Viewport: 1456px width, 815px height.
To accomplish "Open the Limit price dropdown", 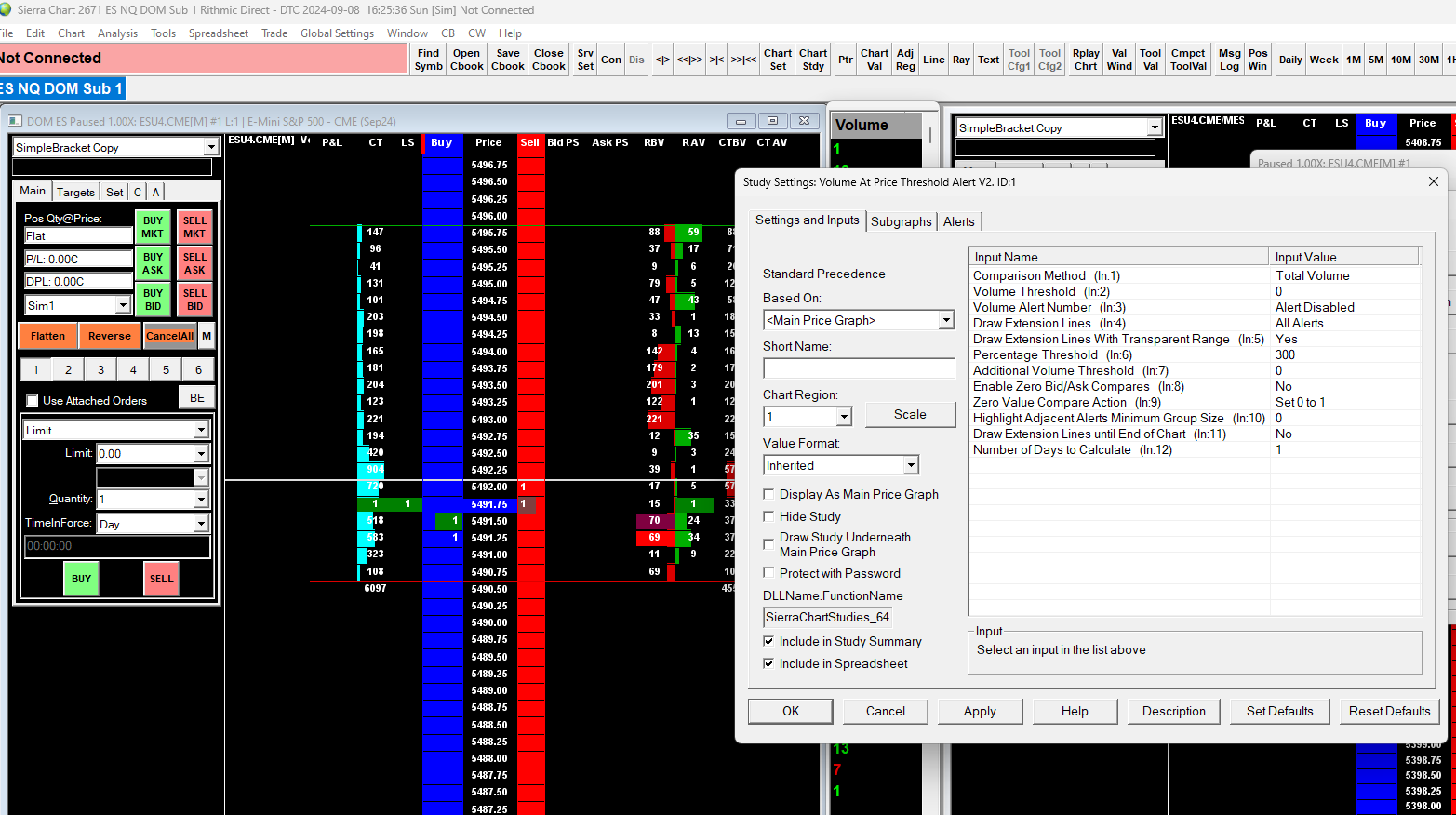I will coord(201,454).
